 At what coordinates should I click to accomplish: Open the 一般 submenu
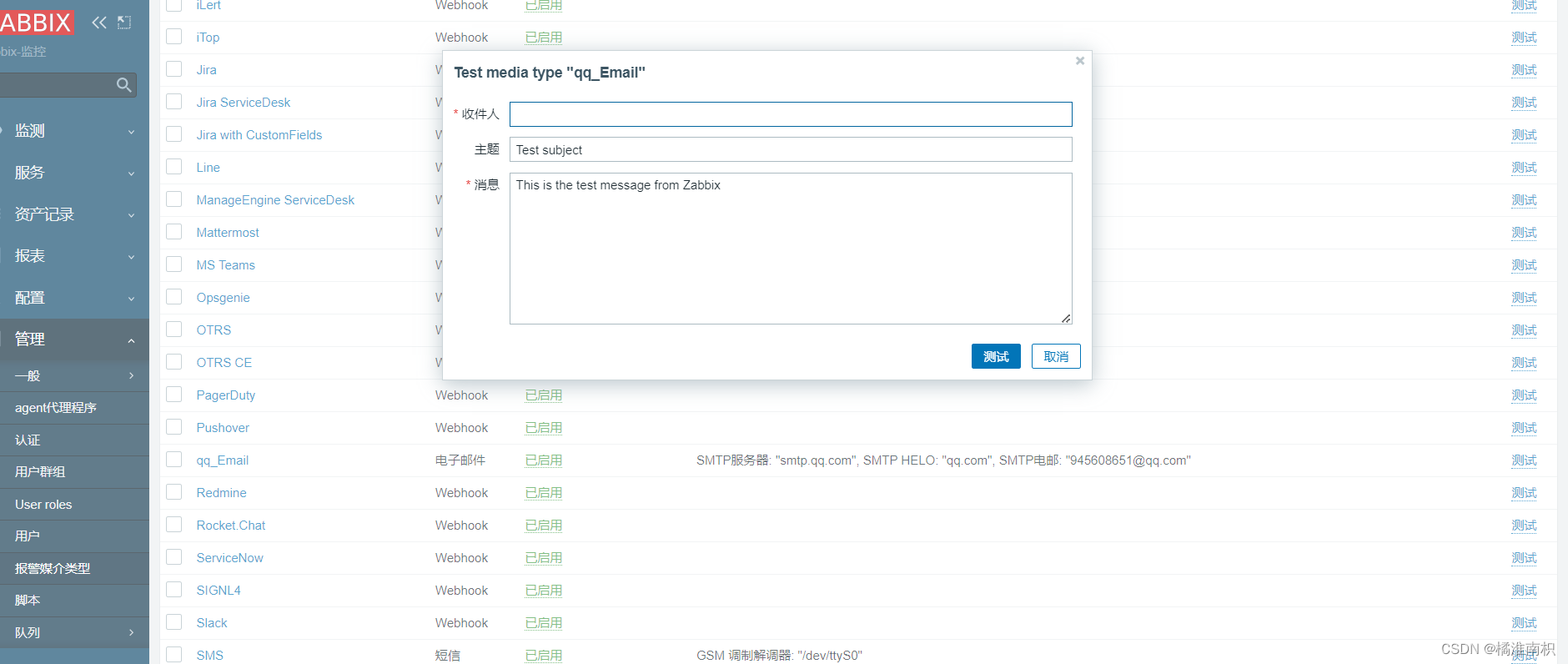[74, 376]
